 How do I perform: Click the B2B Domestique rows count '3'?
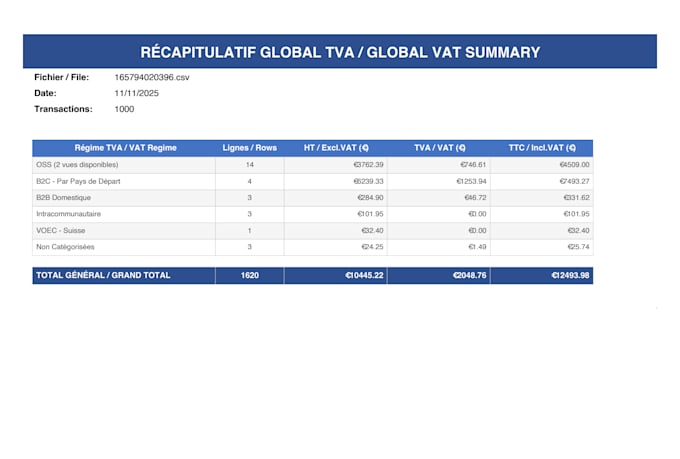point(249,198)
